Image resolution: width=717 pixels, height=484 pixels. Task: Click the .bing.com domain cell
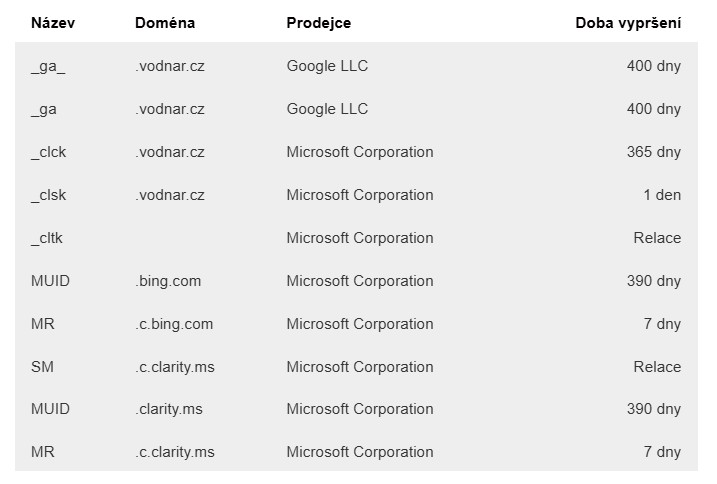pos(168,281)
